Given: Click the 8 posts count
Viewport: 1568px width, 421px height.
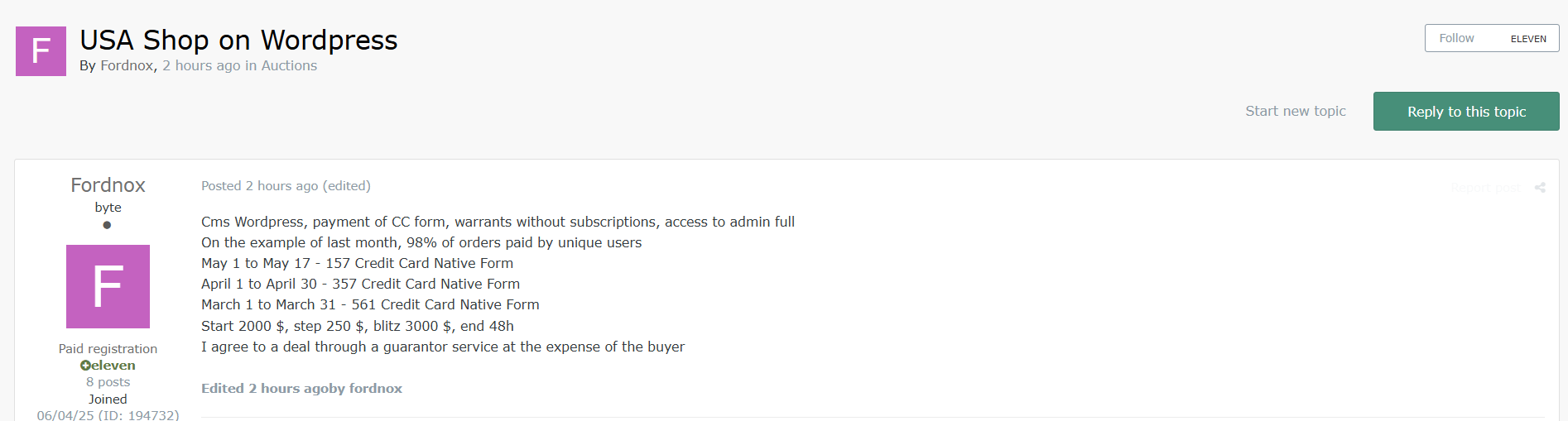Looking at the screenshot, I should coord(108,382).
